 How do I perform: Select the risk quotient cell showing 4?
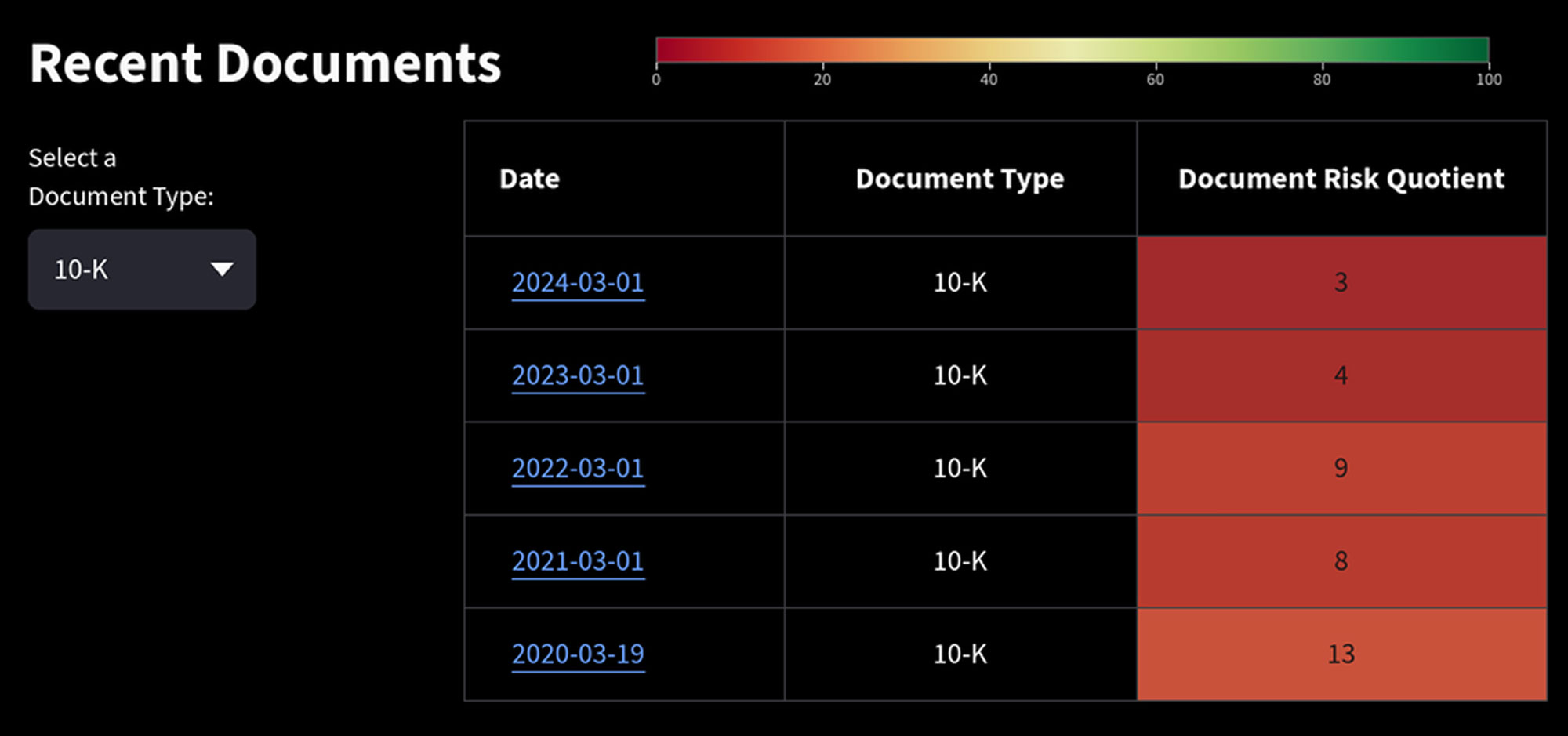1341,375
